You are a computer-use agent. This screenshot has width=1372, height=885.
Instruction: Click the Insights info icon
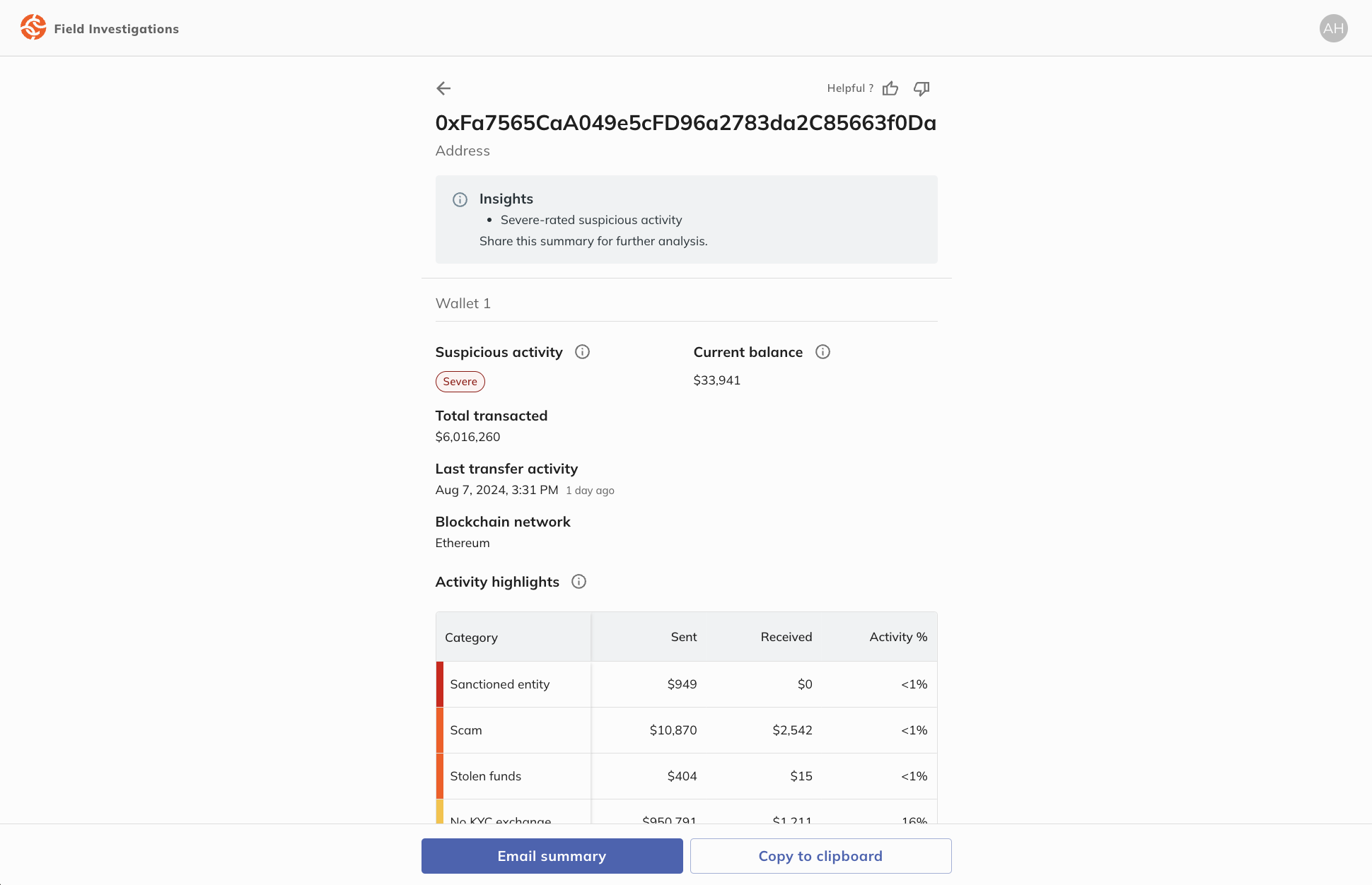460,199
